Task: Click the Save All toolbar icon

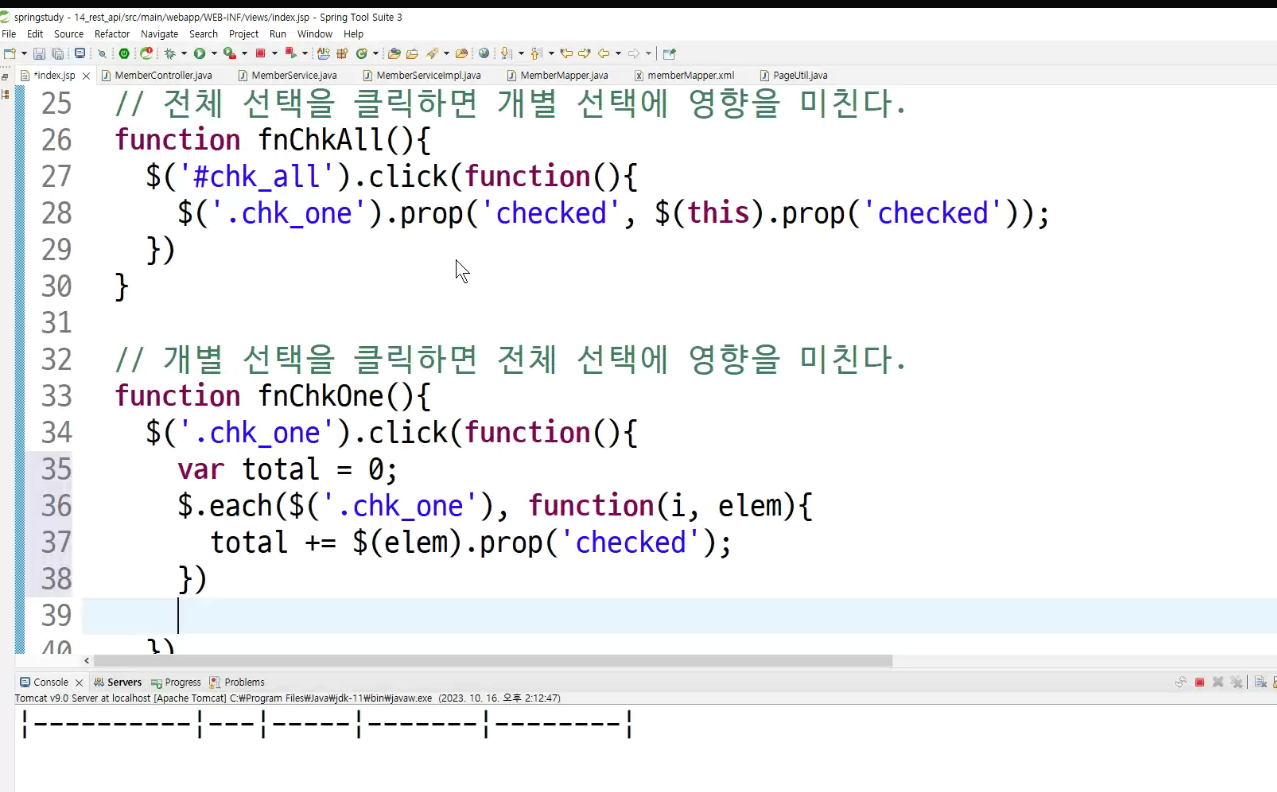Action: (58, 53)
